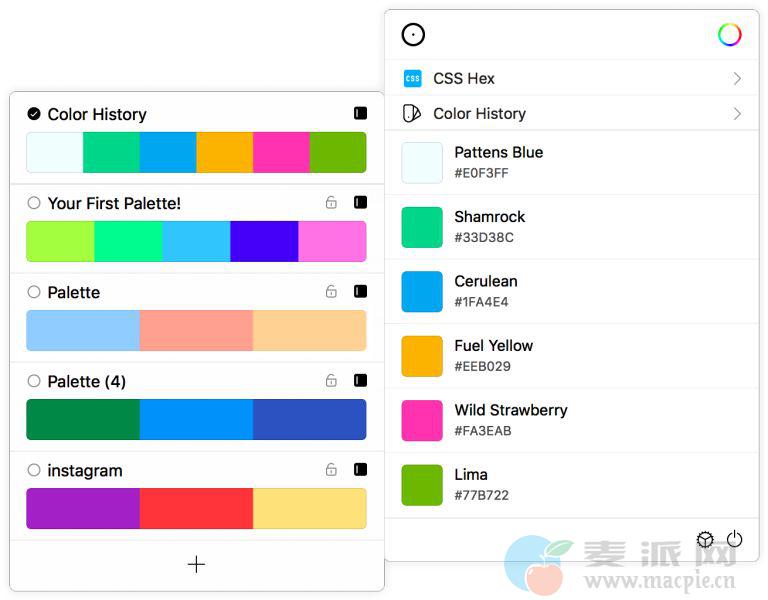Open the rainbow color wheel
The image size is (768, 600).
click(x=729, y=35)
